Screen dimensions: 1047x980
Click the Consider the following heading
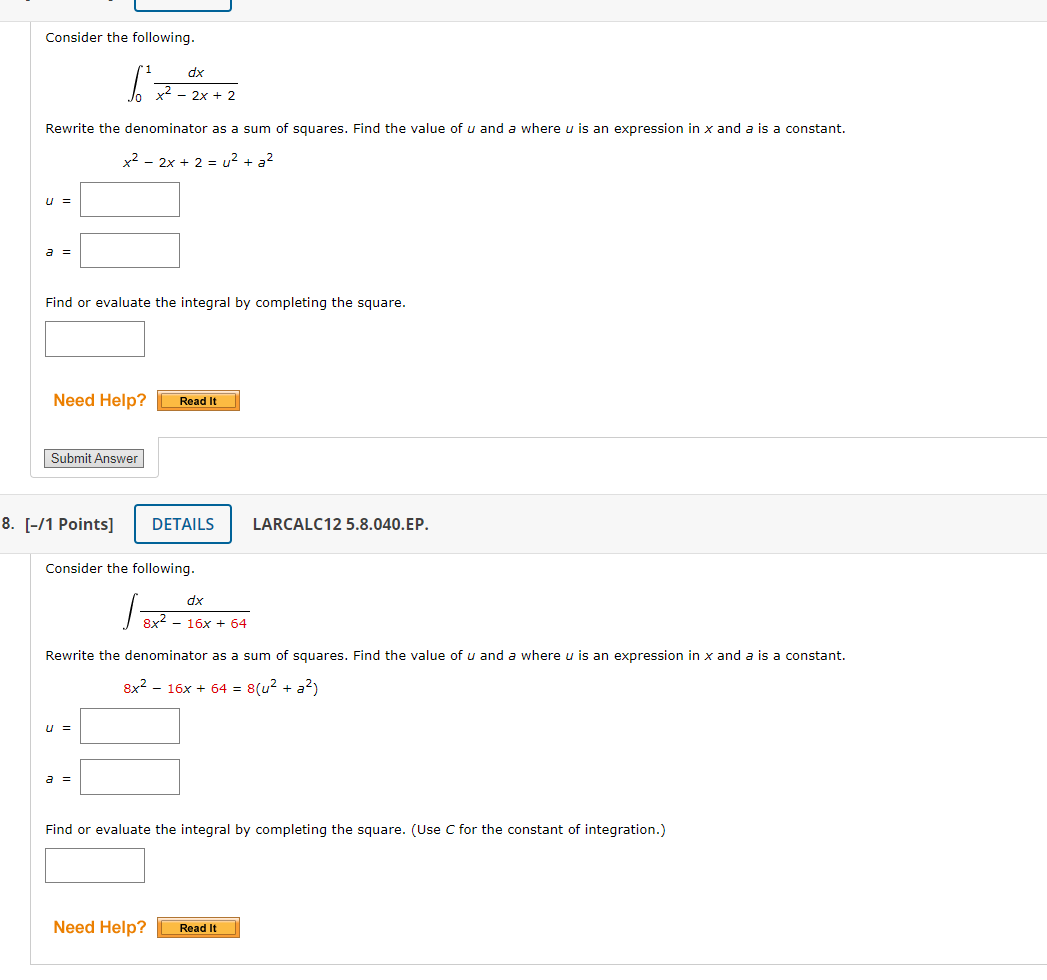(119, 37)
